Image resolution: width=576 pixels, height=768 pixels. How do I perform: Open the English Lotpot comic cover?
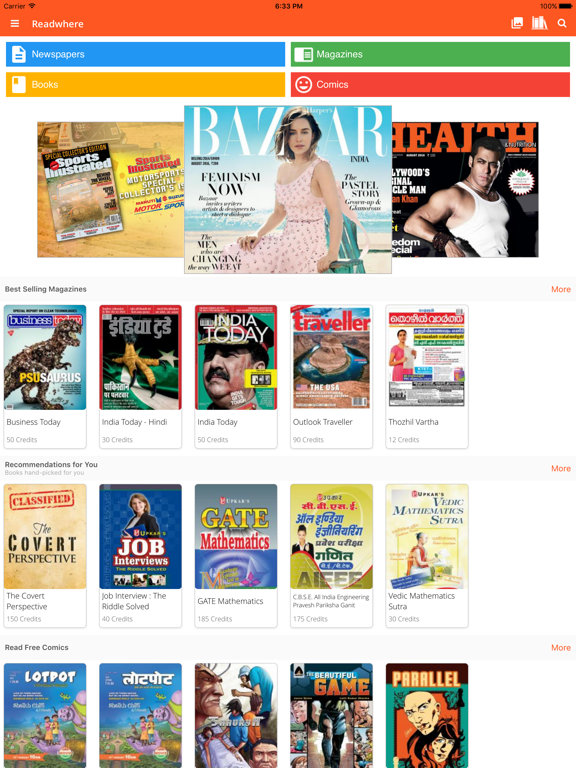tap(45, 716)
